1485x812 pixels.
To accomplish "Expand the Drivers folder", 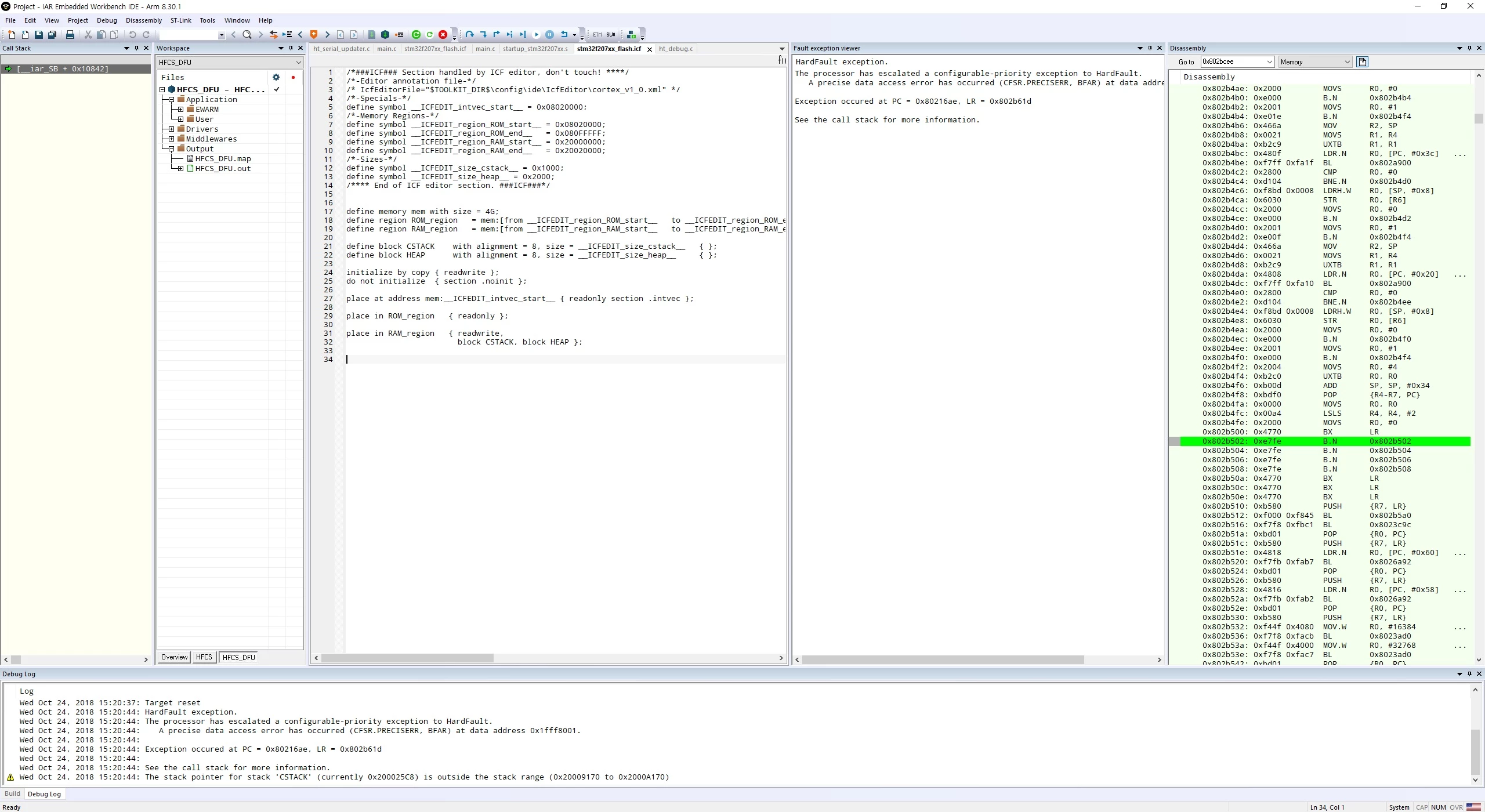I will [172, 129].
